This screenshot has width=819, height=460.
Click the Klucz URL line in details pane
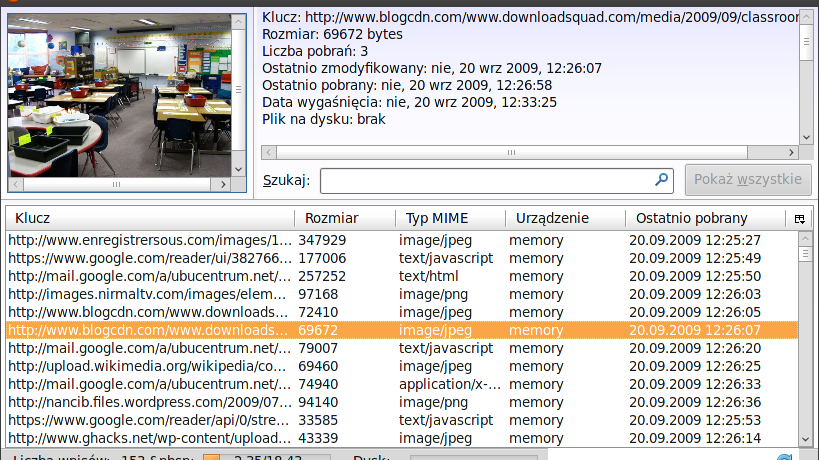[x=530, y=17]
